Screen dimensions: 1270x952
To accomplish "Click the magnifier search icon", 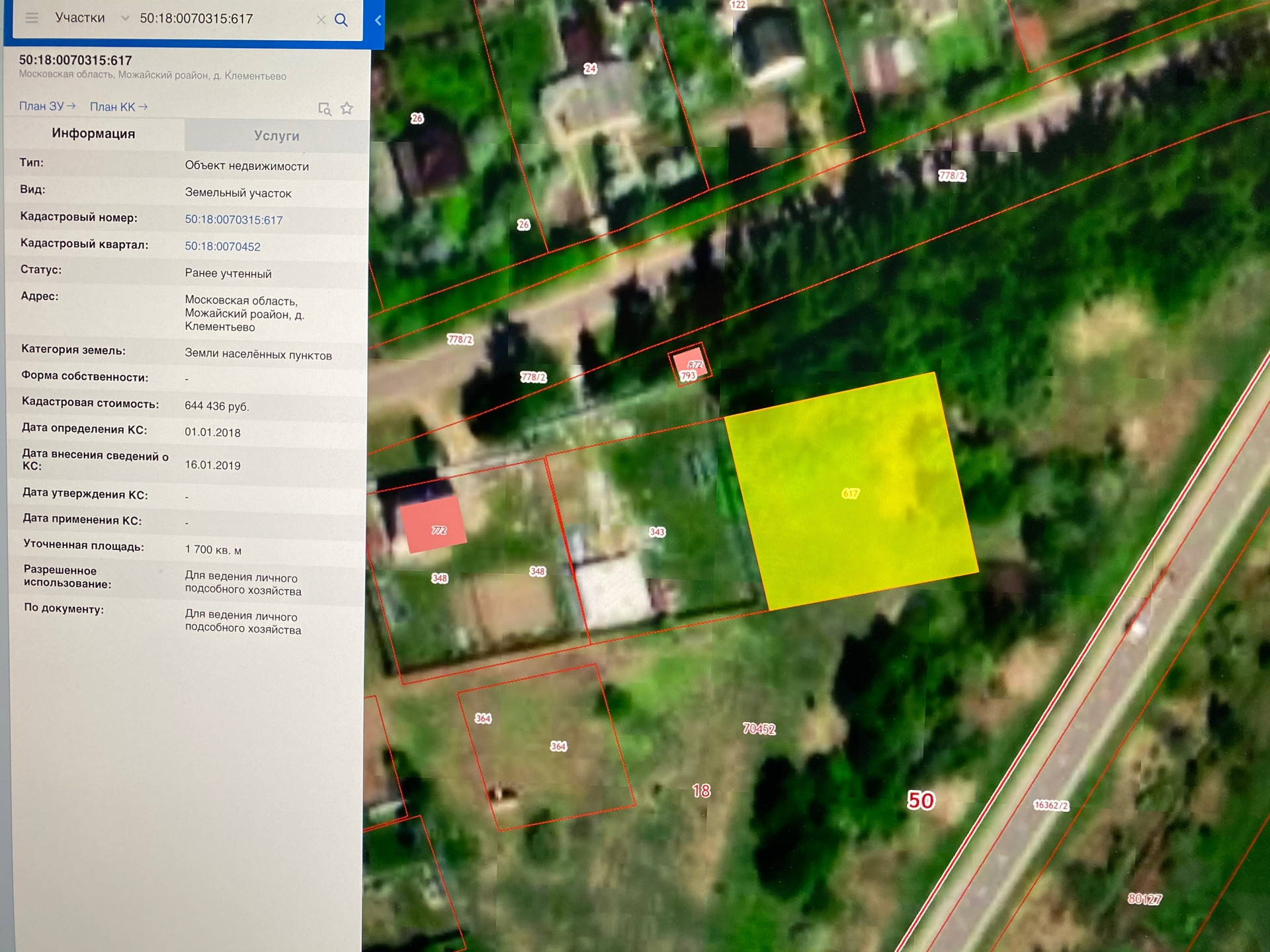I will [x=341, y=20].
